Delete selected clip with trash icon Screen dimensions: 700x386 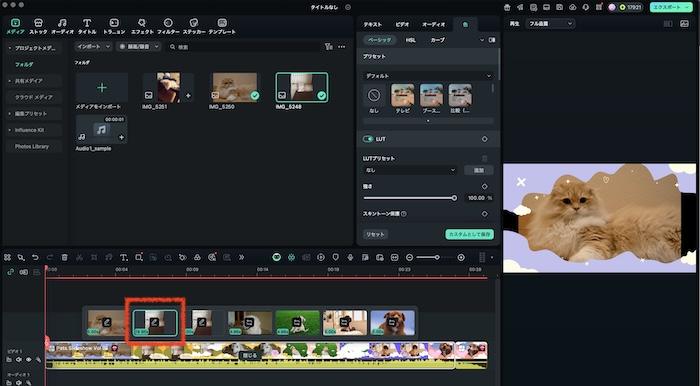(65, 257)
